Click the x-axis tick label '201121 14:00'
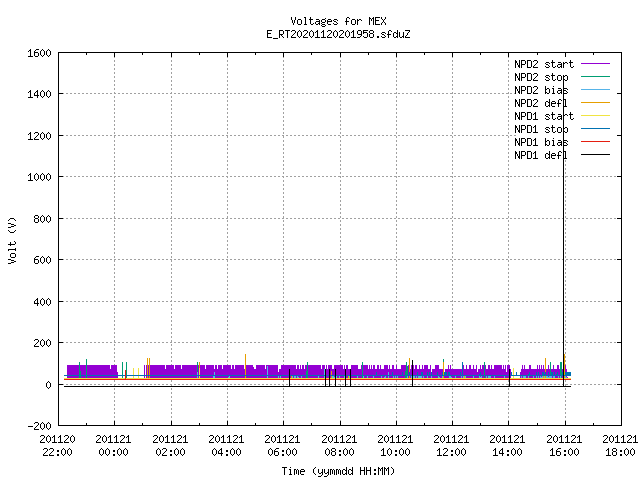The width and height of the screenshot is (640, 480). pyautogui.click(x=507, y=446)
